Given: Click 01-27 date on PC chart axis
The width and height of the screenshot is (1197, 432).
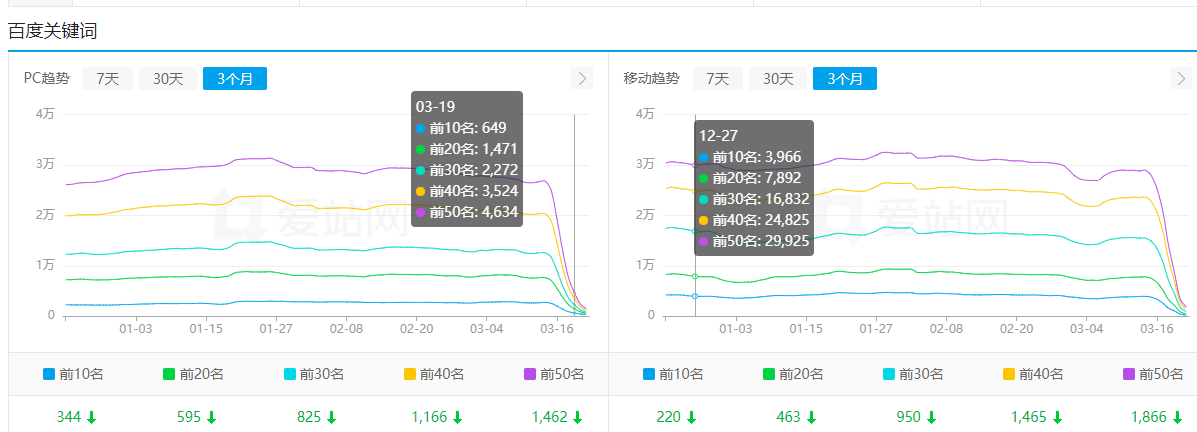Looking at the screenshot, I should pos(276,329).
